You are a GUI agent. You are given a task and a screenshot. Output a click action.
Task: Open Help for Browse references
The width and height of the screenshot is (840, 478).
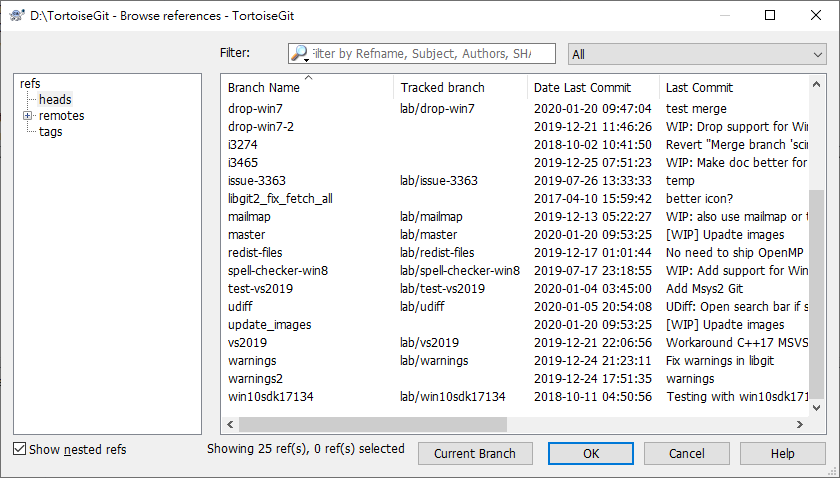click(783, 454)
